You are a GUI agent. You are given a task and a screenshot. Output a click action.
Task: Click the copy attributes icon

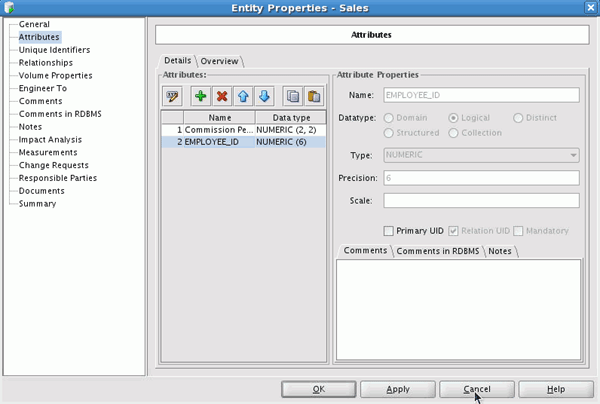(x=293, y=96)
